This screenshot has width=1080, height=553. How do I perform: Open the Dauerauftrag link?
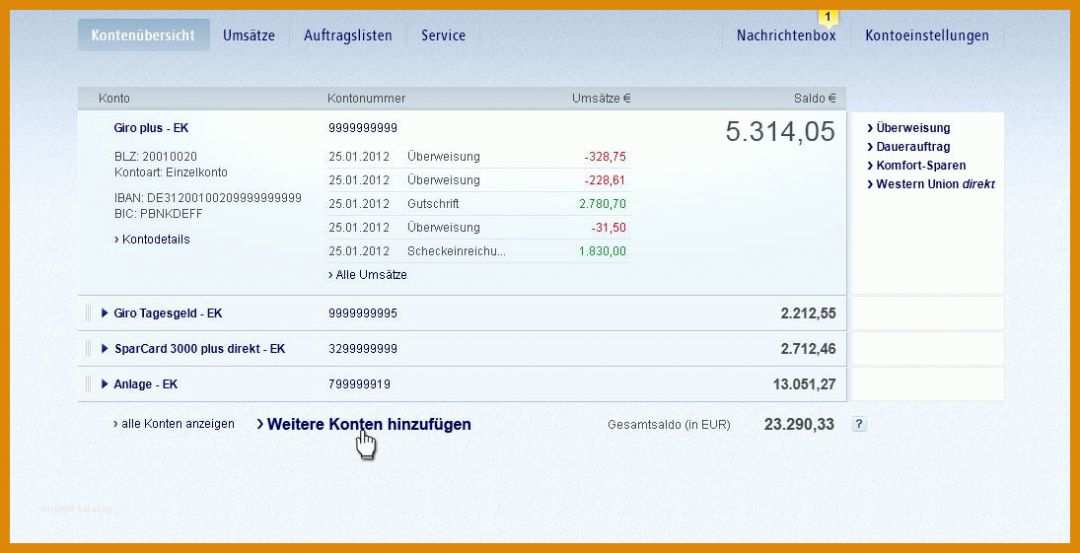click(x=907, y=147)
